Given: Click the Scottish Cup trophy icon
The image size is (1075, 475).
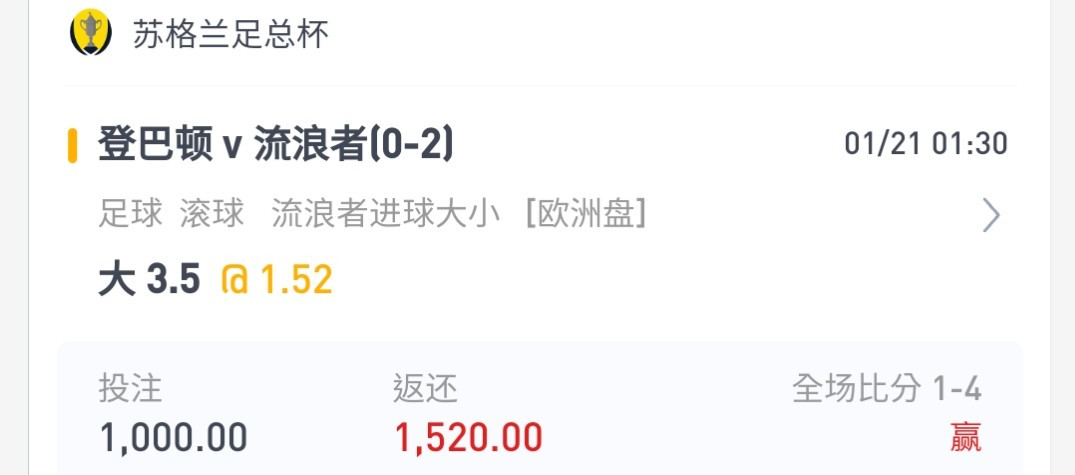Looking at the screenshot, I should click(90, 32).
